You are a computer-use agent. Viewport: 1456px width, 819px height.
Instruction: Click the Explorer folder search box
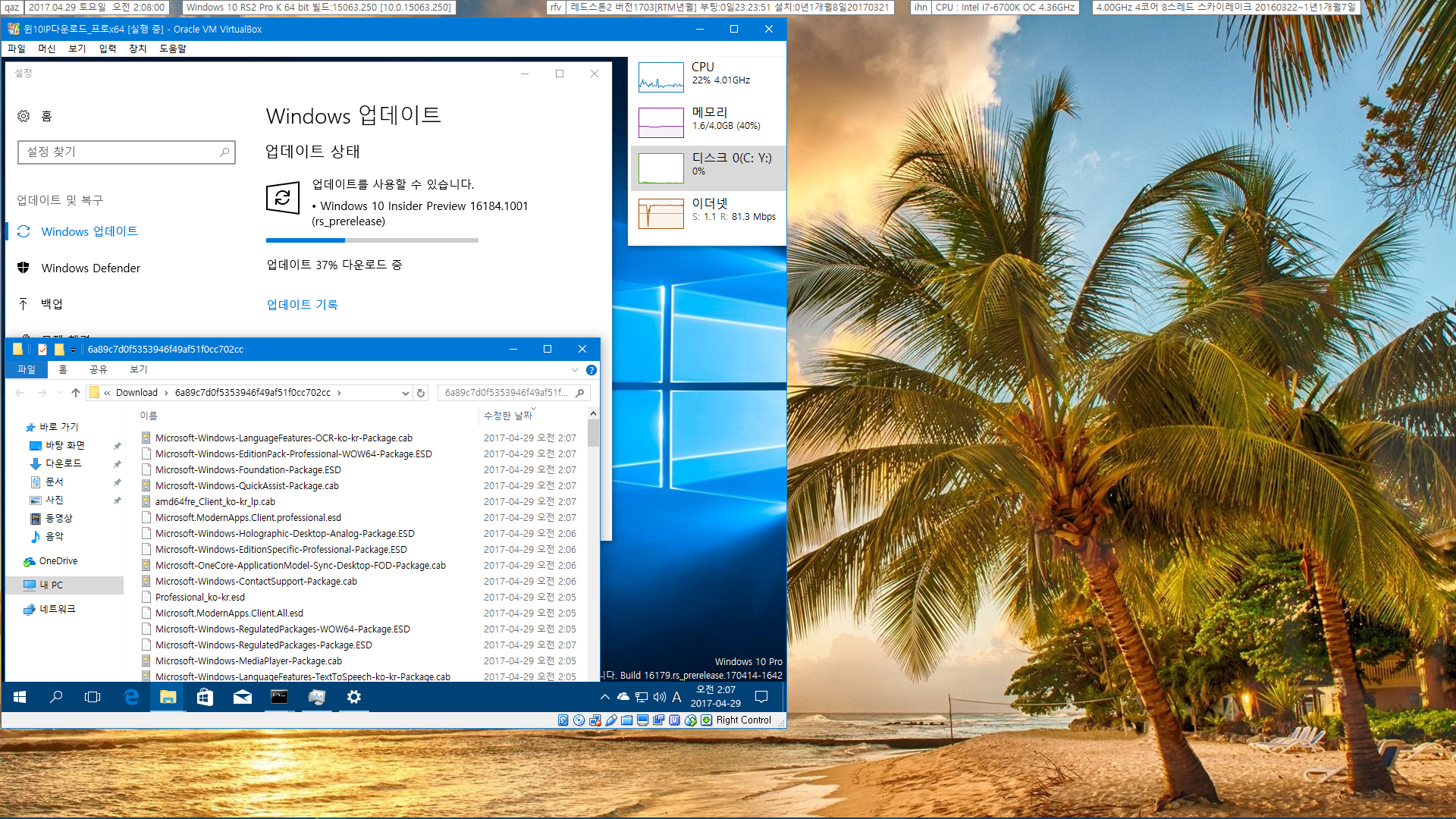(x=513, y=393)
